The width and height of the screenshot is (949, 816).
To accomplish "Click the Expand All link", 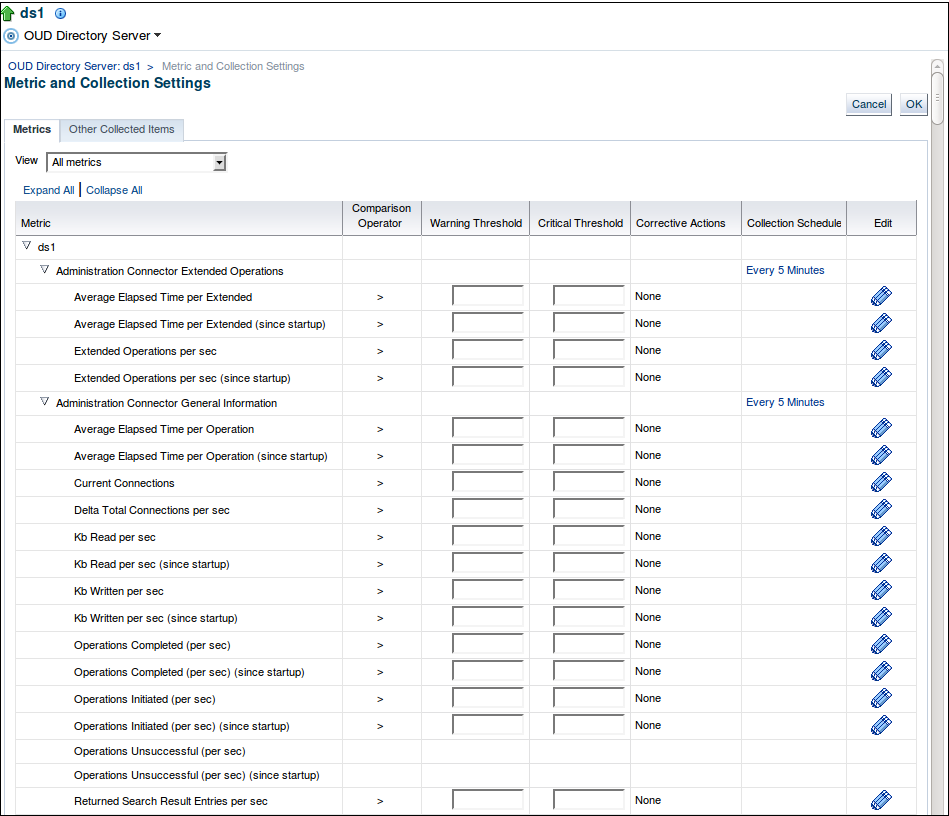I will click(48, 190).
